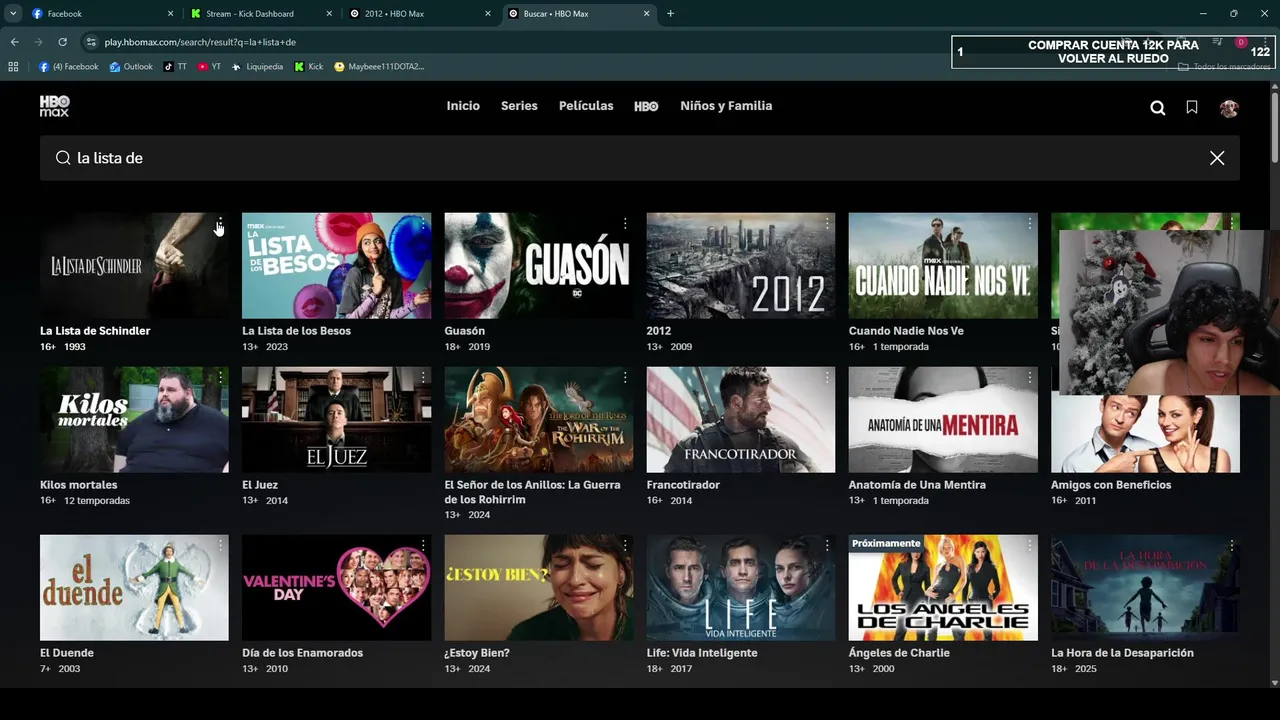Viewport: 1280px width, 720px height.
Task: Open La Lista de los Besos thumbnail
Action: pyautogui.click(x=336, y=265)
